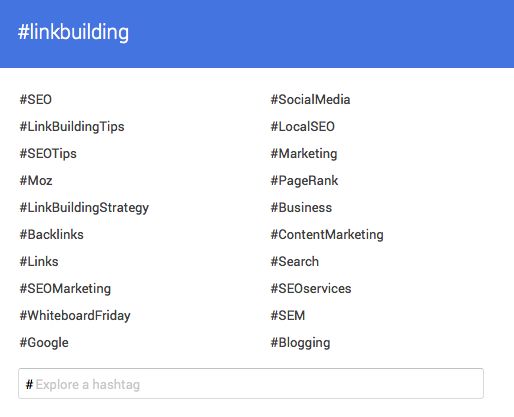
Task: Explore the #LinkBuildingStrategy hashtag
Action: point(84,208)
